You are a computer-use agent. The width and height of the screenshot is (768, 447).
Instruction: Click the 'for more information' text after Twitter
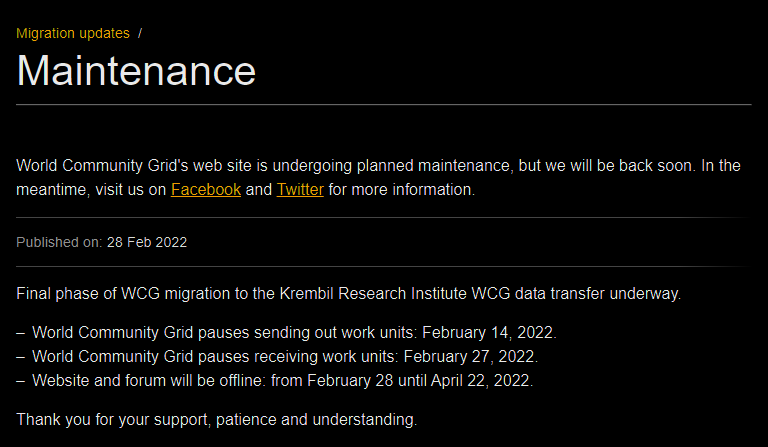[402, 189]
